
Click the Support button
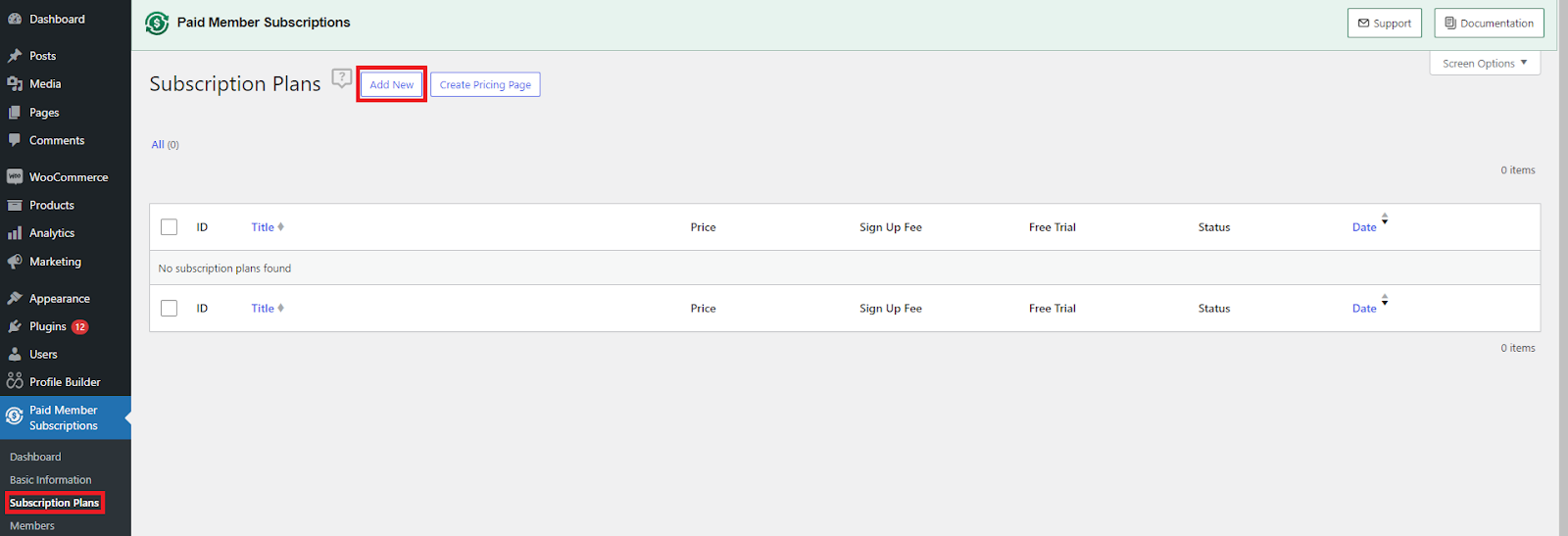coord(1385,24)
